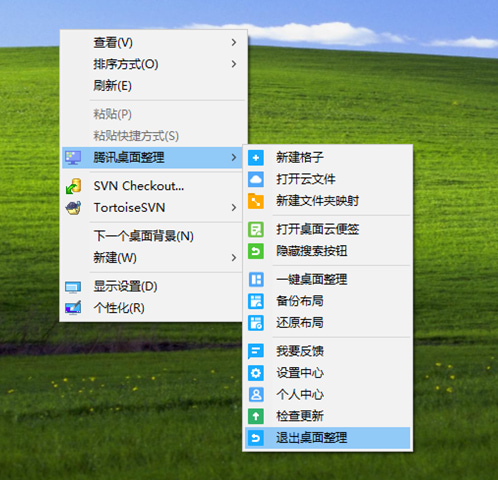Screen dimensions: 498x480
Task: Choose 还原布局 entry
Action: tap(327, 323)
